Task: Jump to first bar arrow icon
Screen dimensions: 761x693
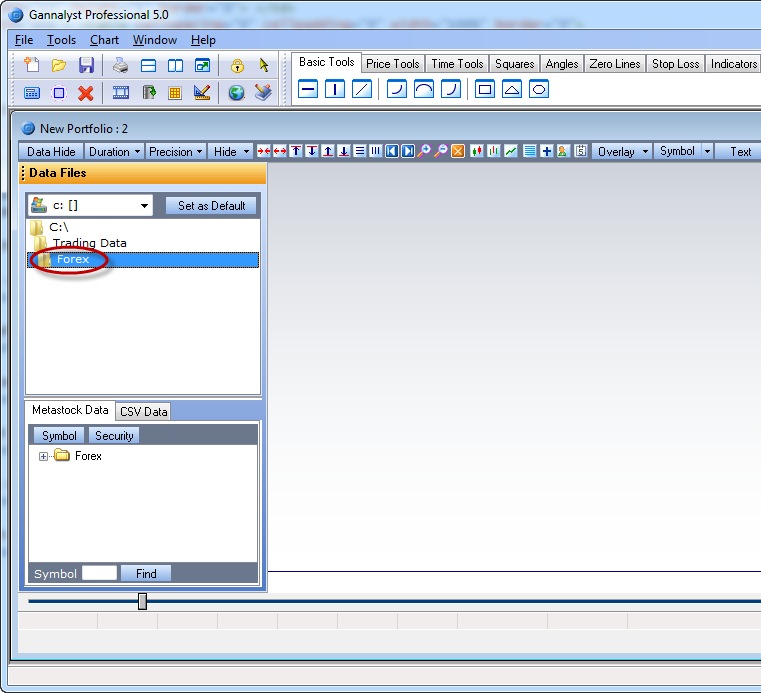Action: click(x=392, y=151)
